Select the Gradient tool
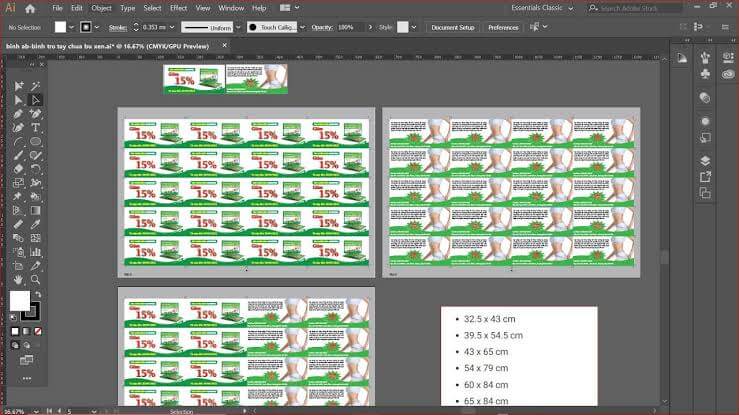Screen dimensions: 739x415 tap(35, 211)
